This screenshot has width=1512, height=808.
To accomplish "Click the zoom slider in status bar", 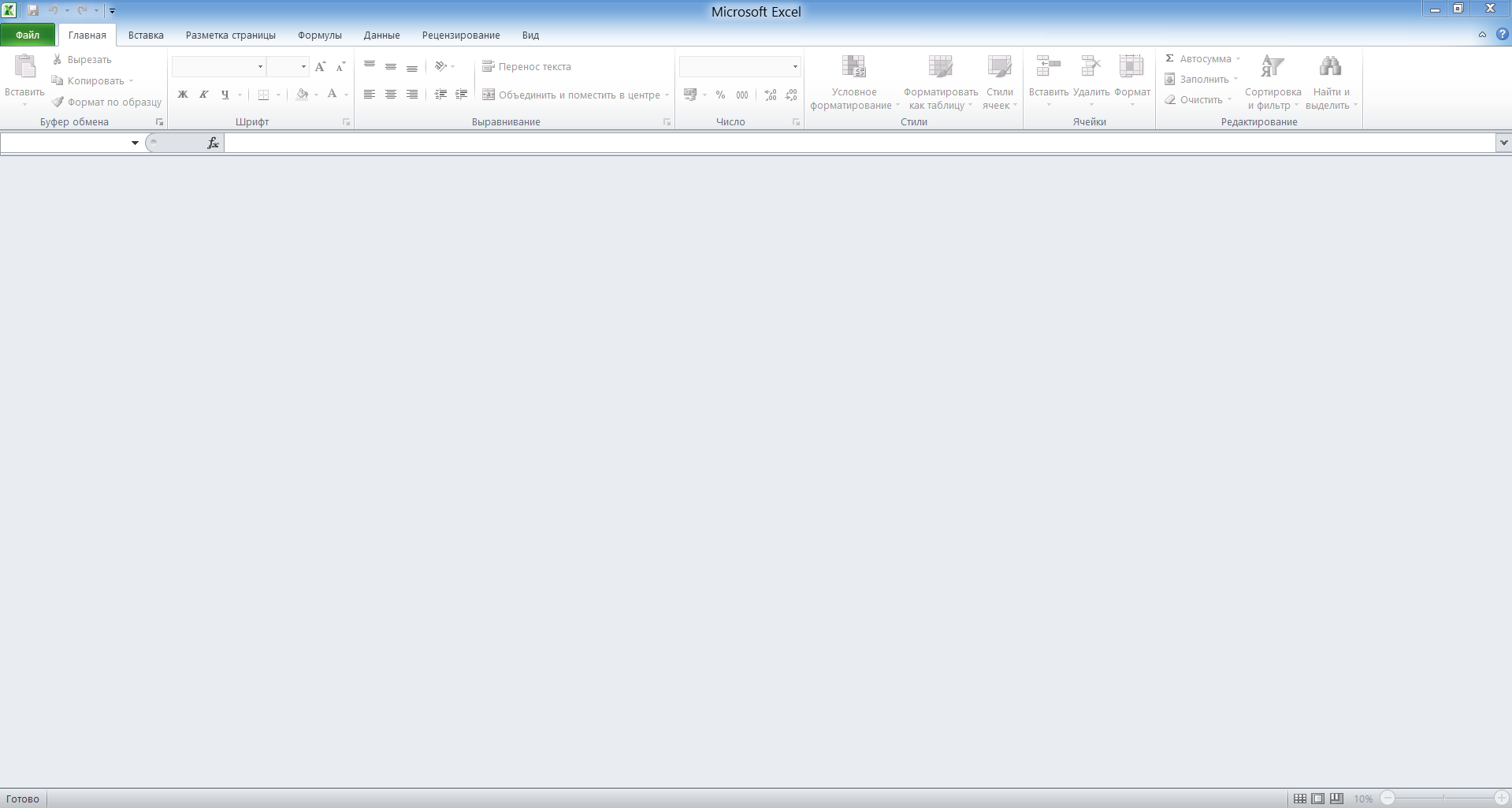I will click(x=1443, y=799).
